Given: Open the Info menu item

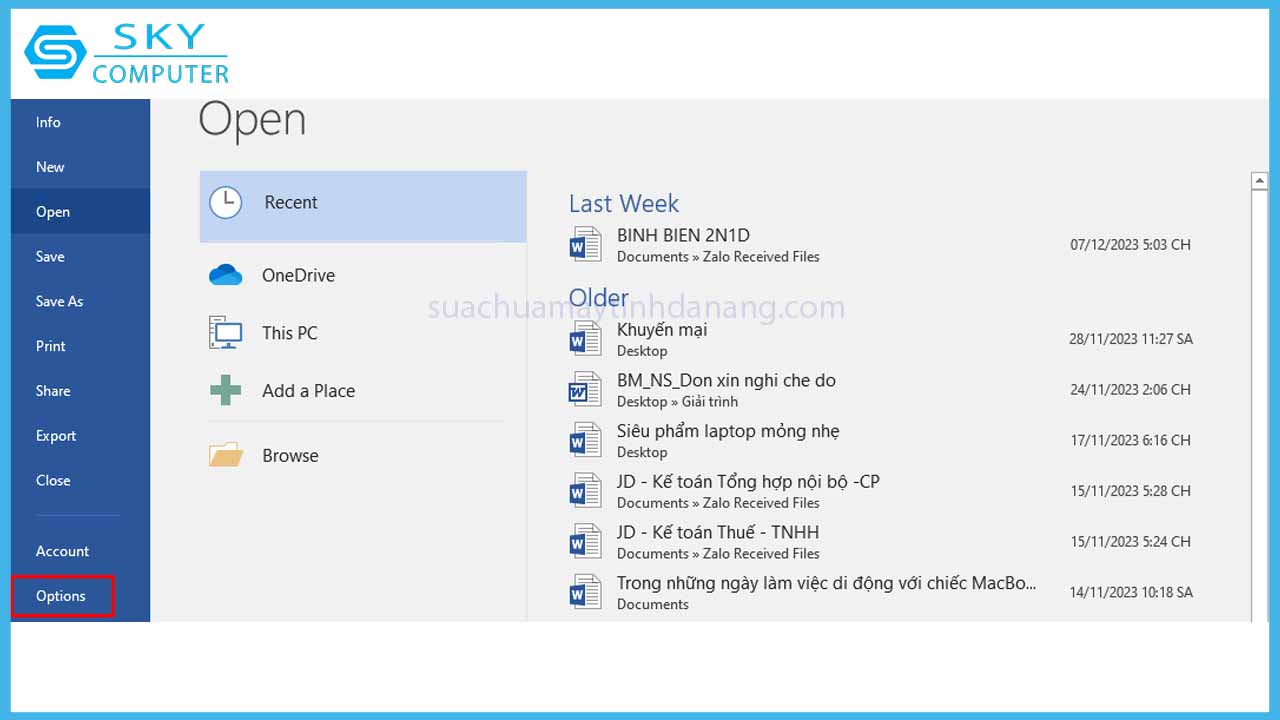Looking at the screenshot, I should pyautogui.click(x=80, y=122).
